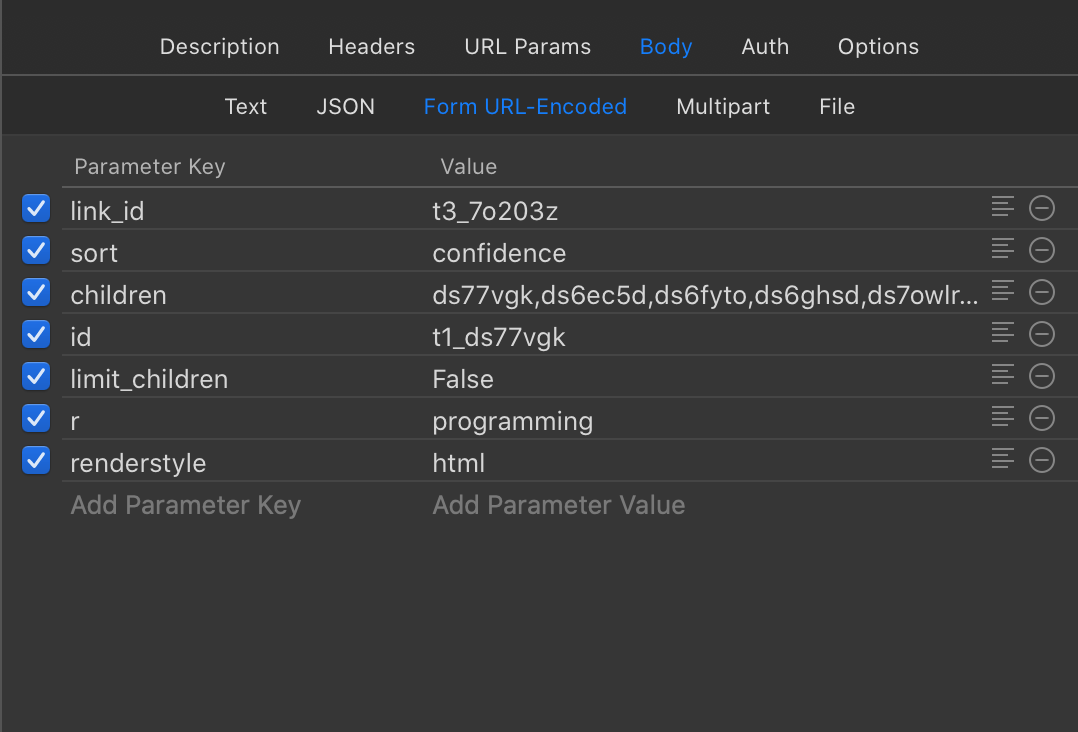Remove the limit_children parameter row
Screen dimensions: 1078x732
point(1042,376)
